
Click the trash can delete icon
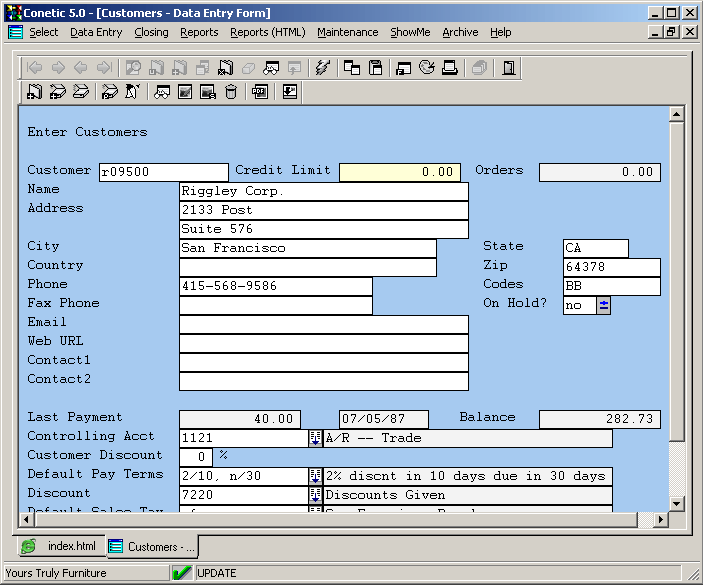point(231,92)
